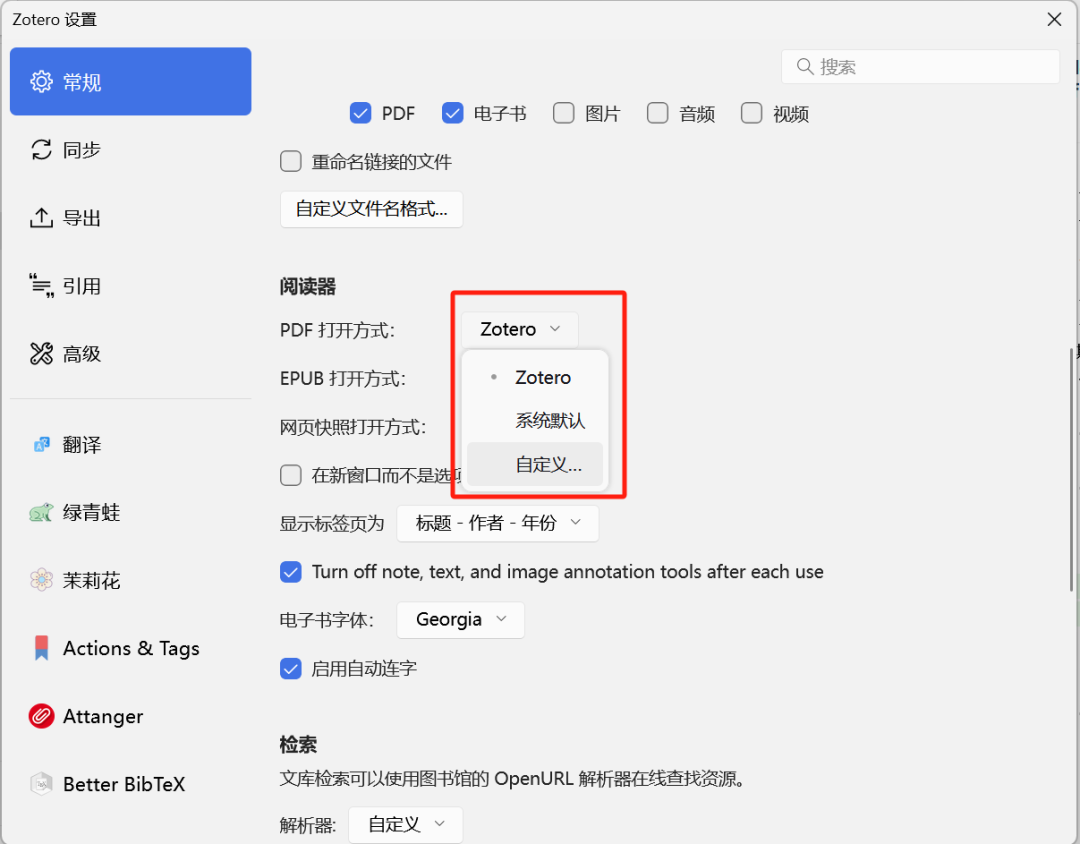Click the Actions & Tags bookmark icon
Screen dimensions: 1080x844
(x=41, y=649)
